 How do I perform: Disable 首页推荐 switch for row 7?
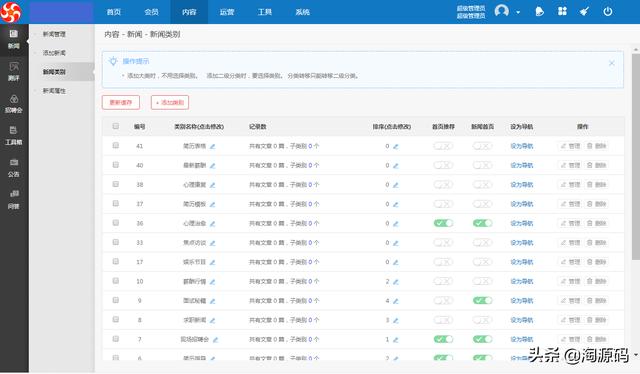click(443, 339)
